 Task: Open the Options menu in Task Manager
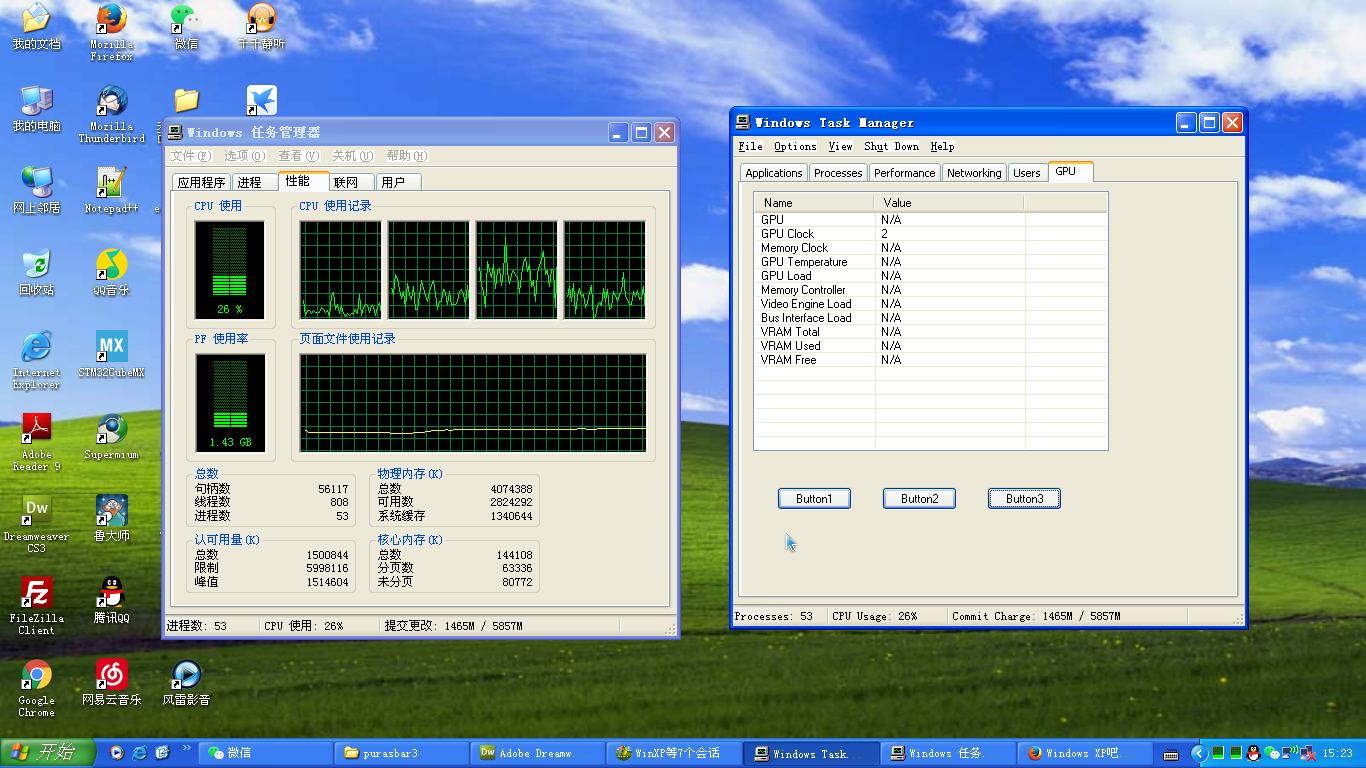795,146
